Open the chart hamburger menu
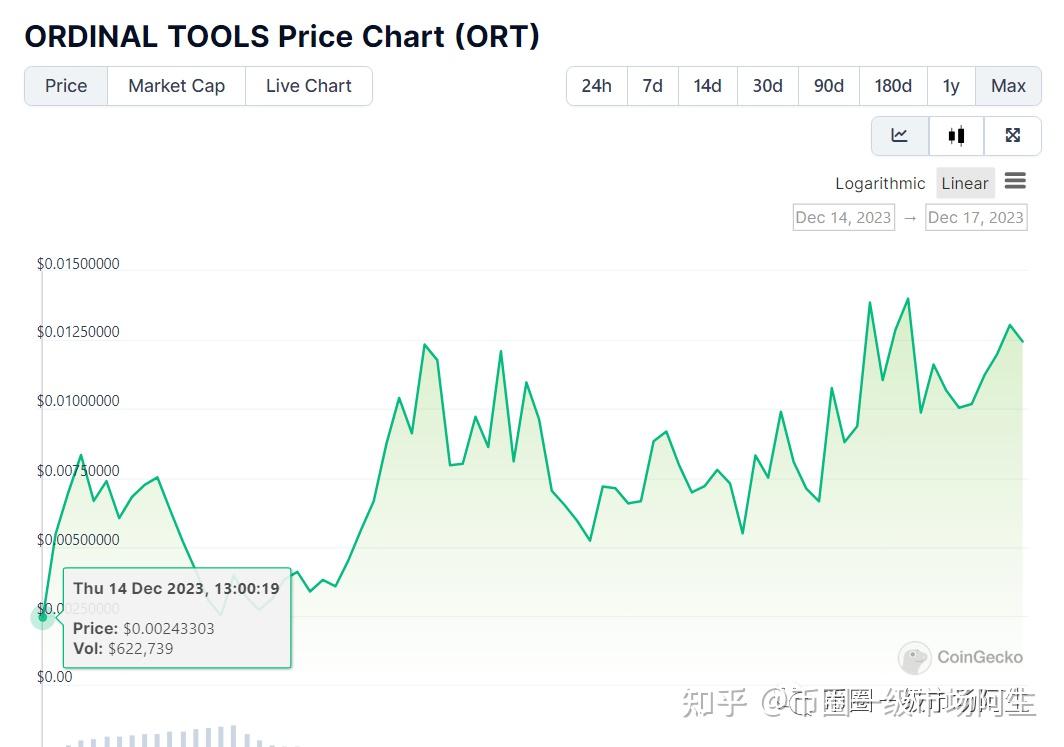The height and width of the screenshot is (747, 1064). tap(1015, 181)
